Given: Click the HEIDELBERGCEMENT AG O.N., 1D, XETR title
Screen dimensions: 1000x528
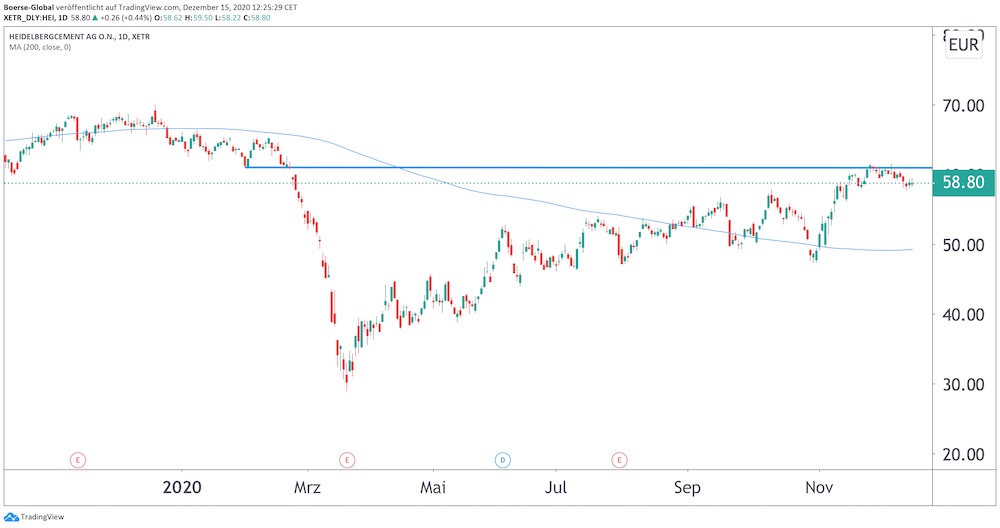Looking at the screenshot, I should click(79, 37).
